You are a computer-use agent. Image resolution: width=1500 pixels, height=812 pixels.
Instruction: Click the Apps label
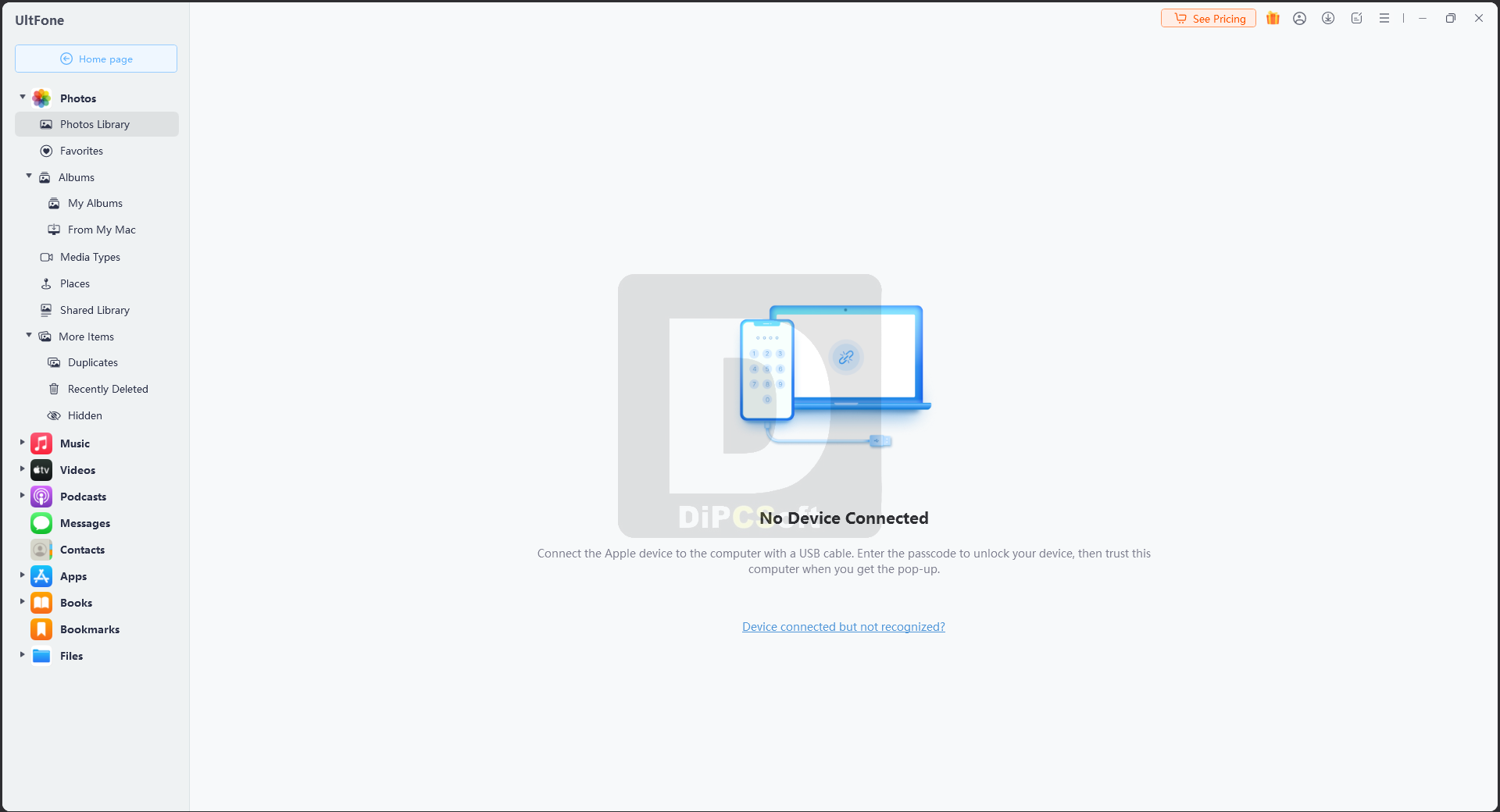click(x=73, y=576)
